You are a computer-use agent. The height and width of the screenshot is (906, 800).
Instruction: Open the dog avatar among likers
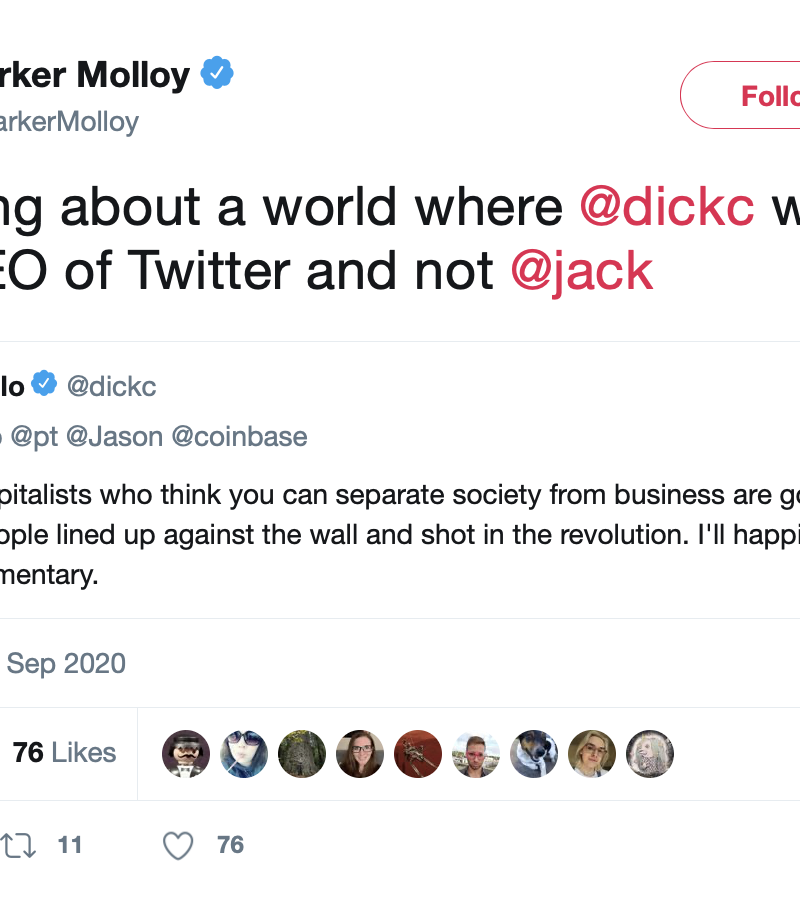pos(534,754)
